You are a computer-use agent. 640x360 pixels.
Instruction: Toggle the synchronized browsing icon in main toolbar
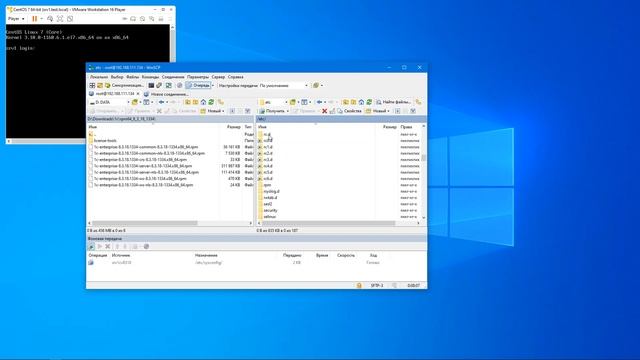169,85
